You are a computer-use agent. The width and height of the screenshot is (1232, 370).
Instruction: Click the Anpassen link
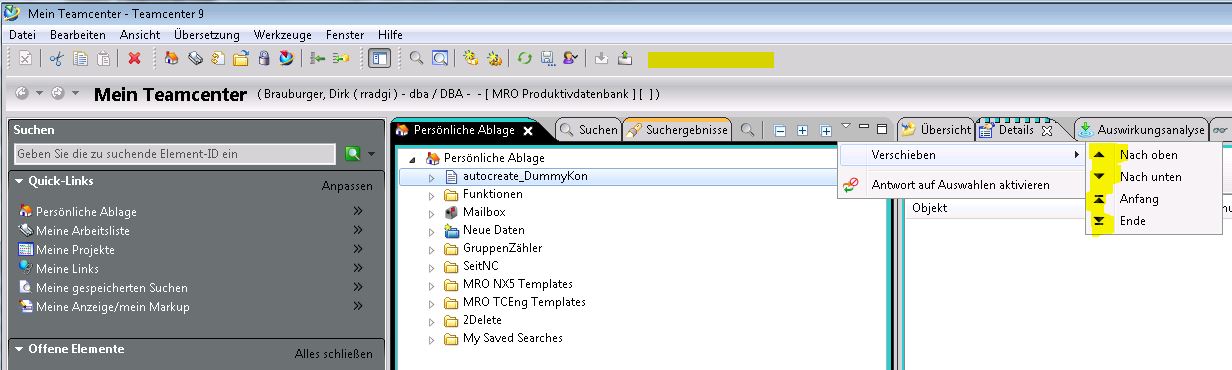click(x=347, y=186)
